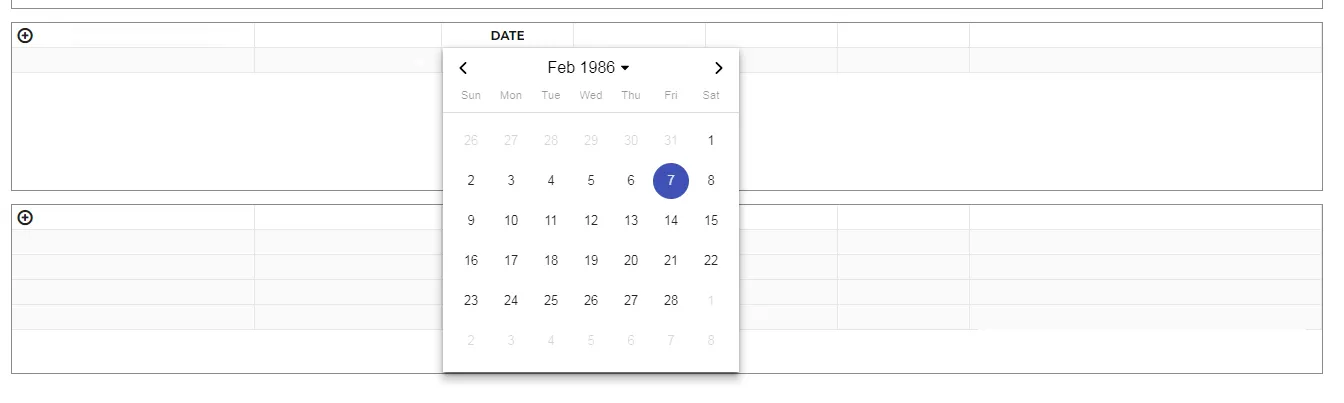Click the first cell in the top table row

tap(133, 60)
